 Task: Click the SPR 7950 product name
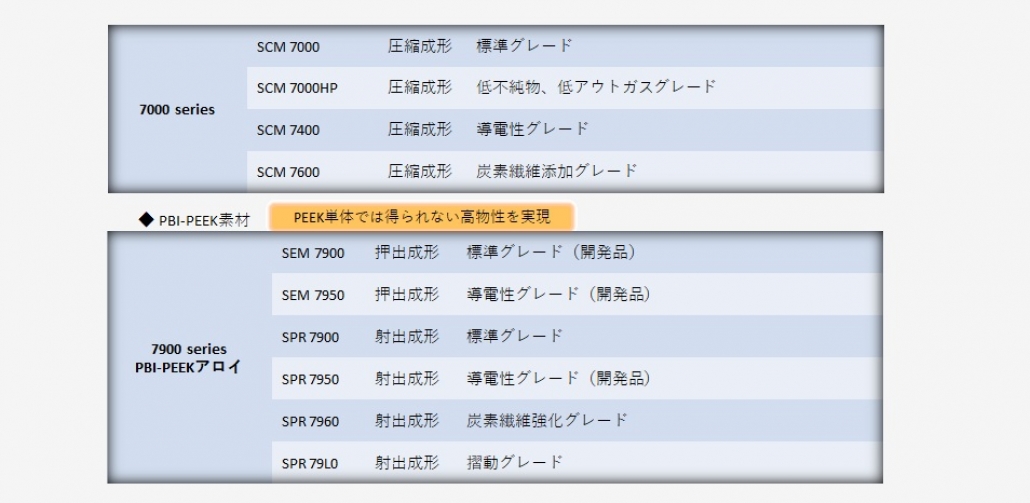(310, 379)
